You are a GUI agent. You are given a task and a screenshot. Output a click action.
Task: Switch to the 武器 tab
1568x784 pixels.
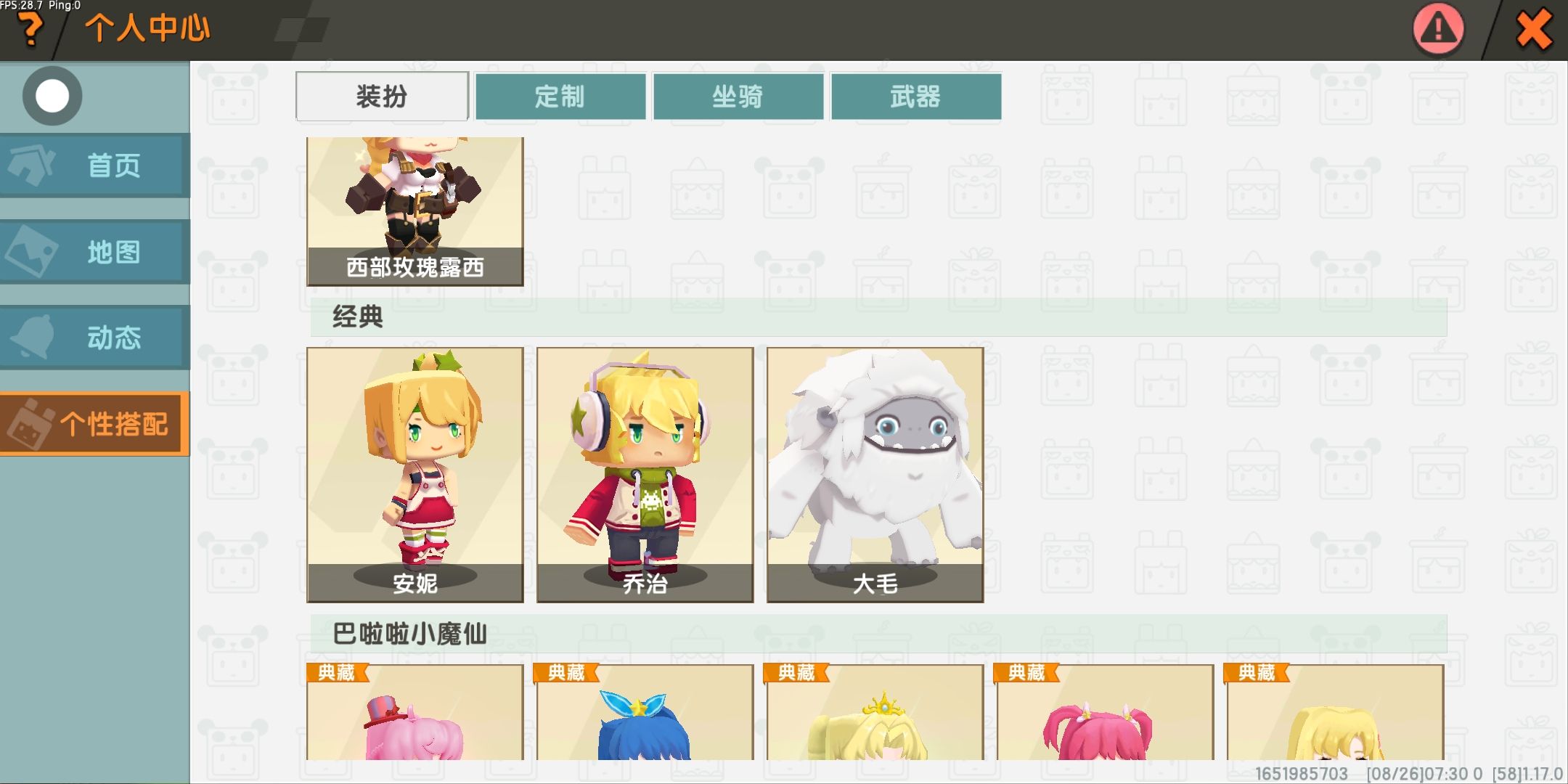click(x=916, y=96)
